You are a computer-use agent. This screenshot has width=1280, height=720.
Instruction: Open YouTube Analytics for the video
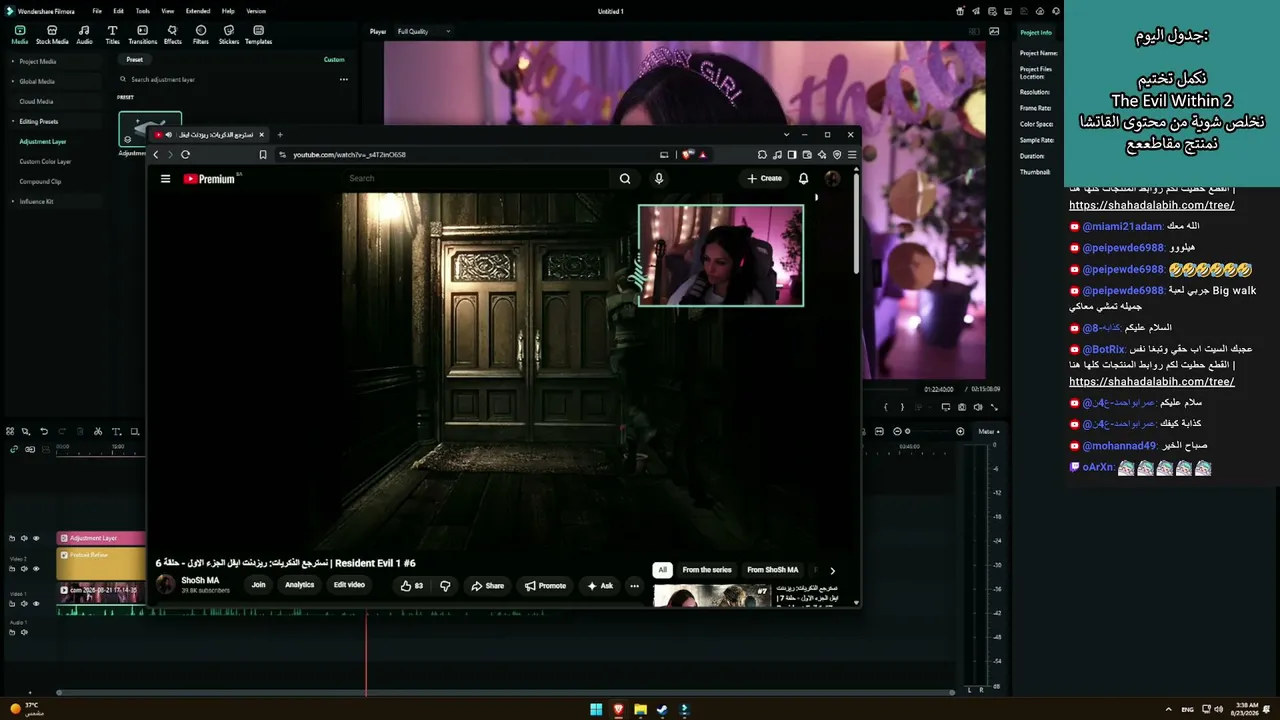click(300, 585)
